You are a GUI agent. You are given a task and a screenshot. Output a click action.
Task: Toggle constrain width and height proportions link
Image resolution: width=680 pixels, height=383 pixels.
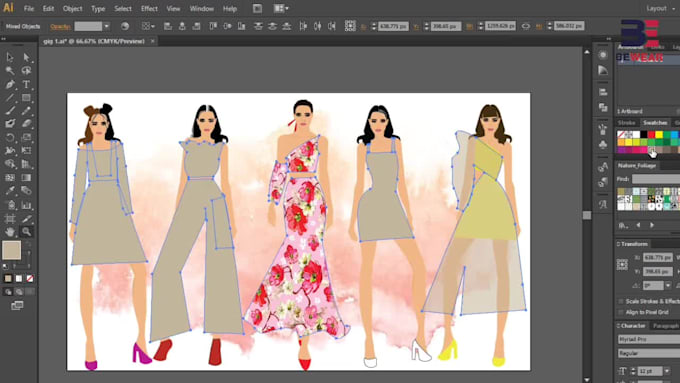pos(526,26)
